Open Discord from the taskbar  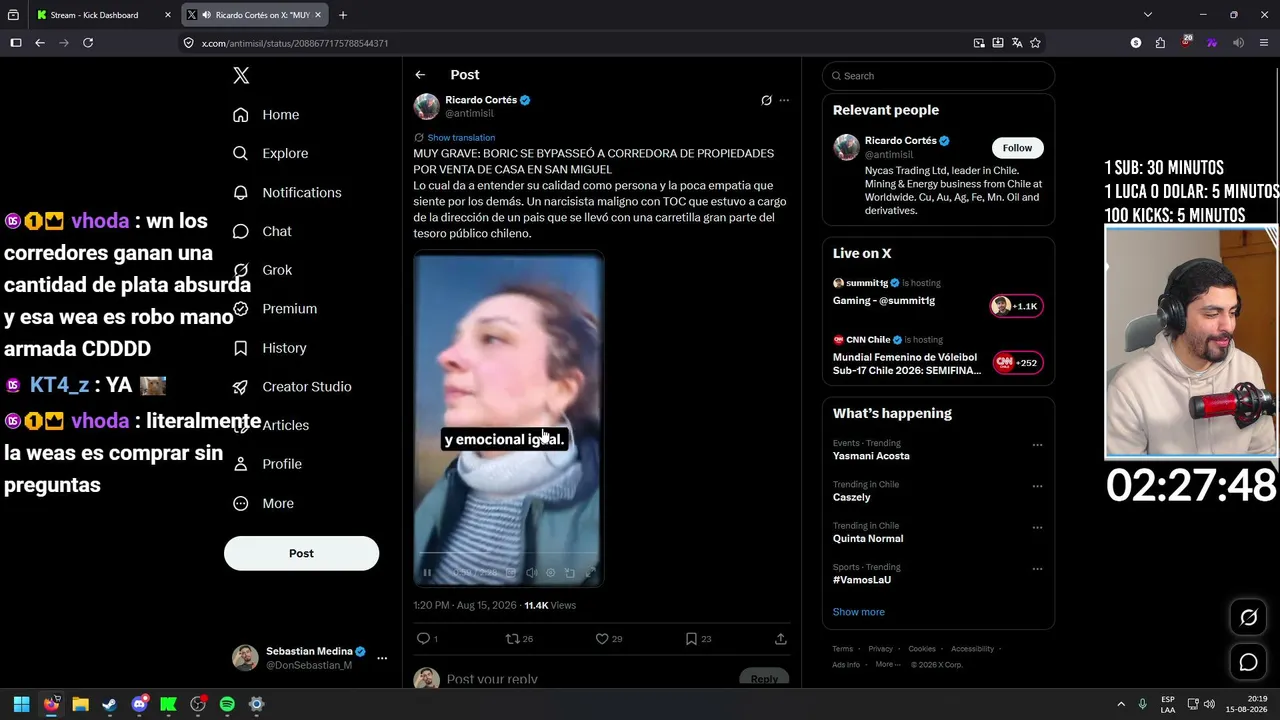pos(139,704)
